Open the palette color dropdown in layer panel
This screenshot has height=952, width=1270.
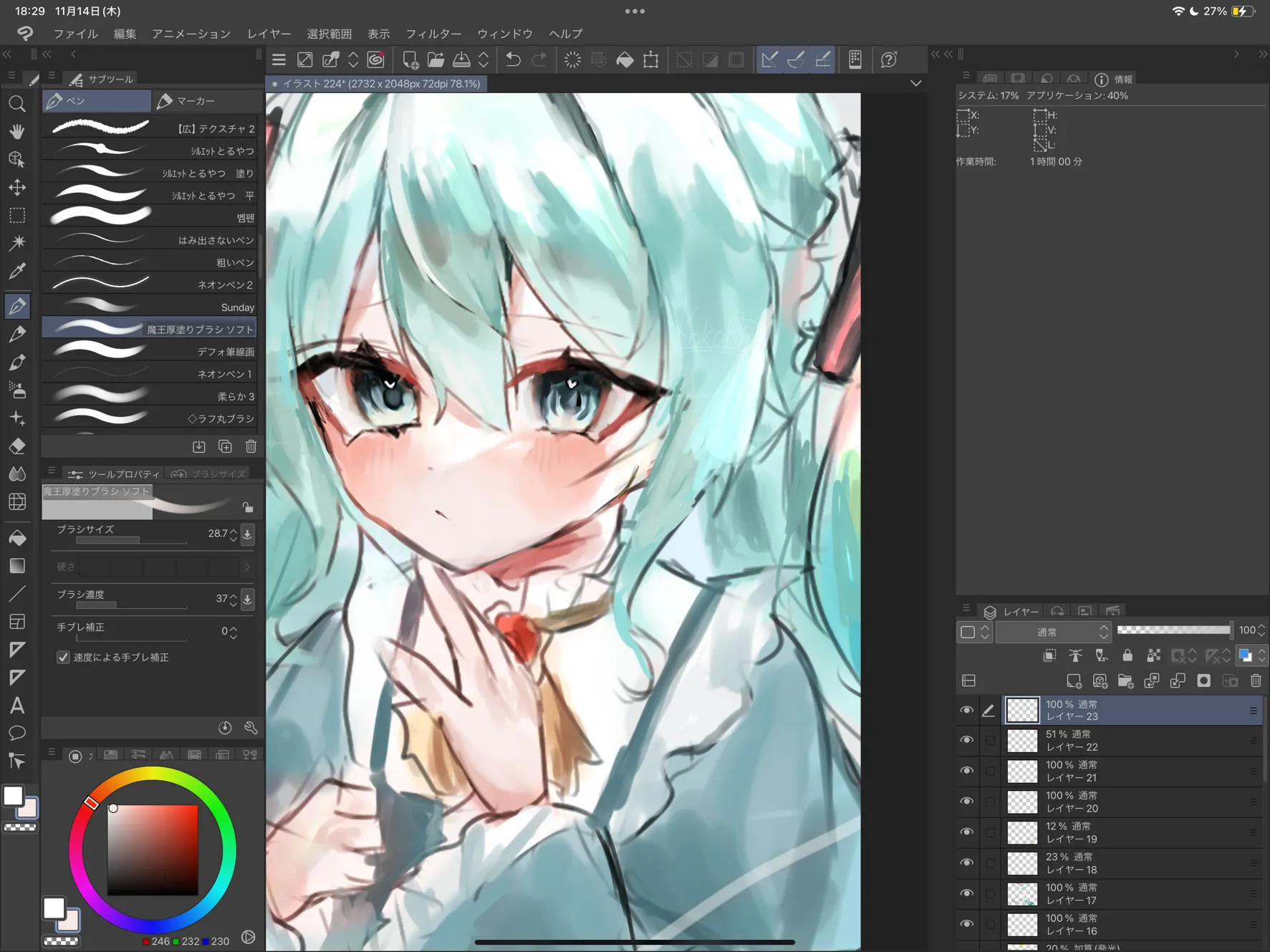tap(1262, 655)
